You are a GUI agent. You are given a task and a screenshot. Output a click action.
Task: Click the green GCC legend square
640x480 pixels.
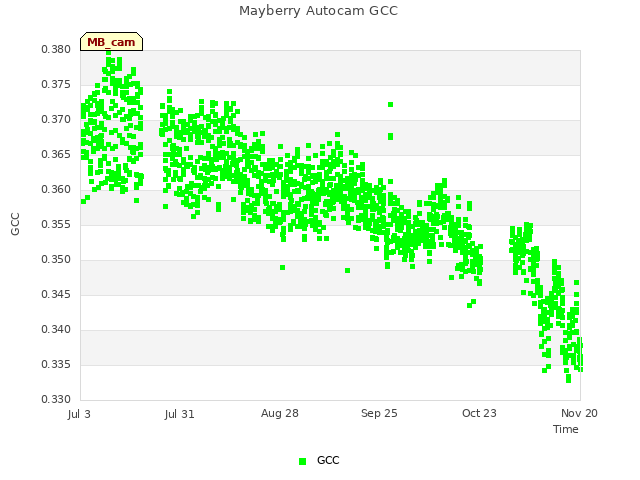click(302, 461)
